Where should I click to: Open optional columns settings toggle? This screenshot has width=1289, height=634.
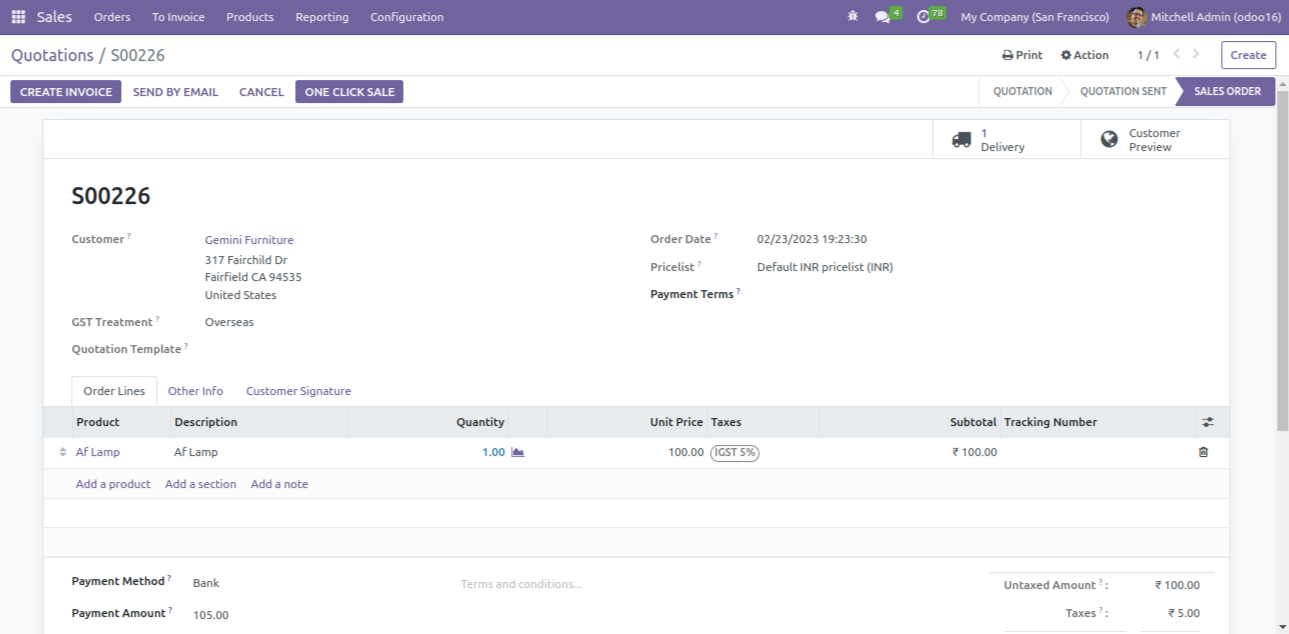pyautogui.click(x=1207, y=423)
